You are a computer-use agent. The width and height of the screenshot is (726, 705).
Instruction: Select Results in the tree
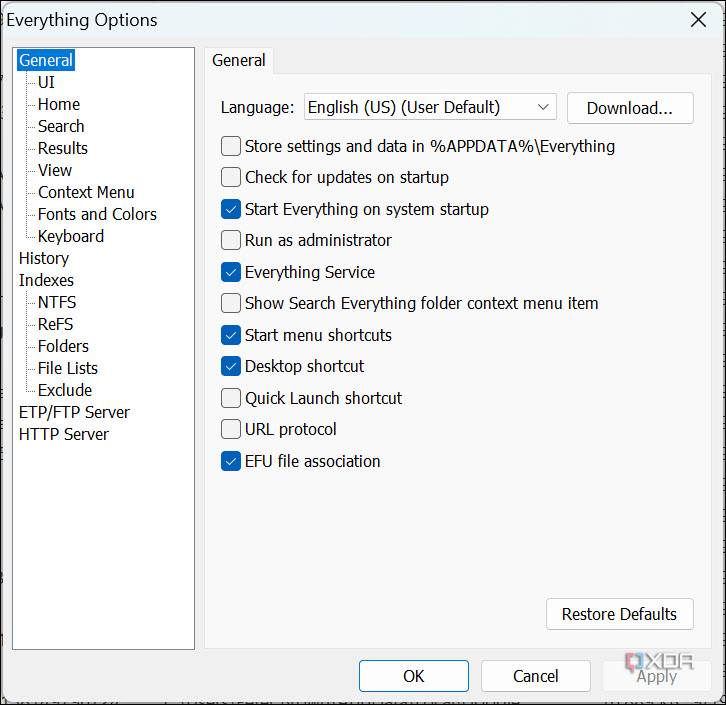63,149
